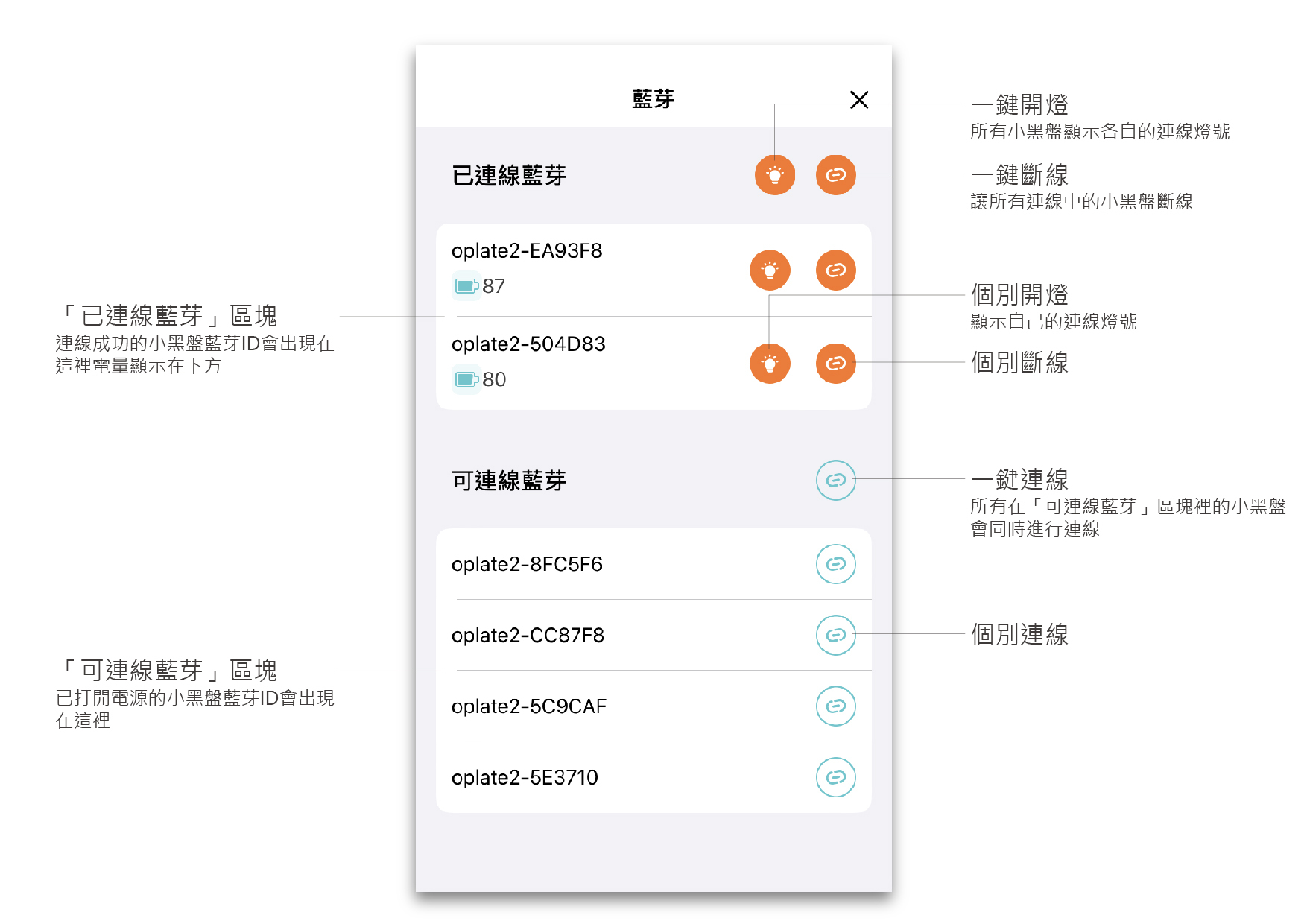This screenshot has height=924, width=1307.
Task: Connect oplate2-5E3710
Action: (x=835, y=777)
